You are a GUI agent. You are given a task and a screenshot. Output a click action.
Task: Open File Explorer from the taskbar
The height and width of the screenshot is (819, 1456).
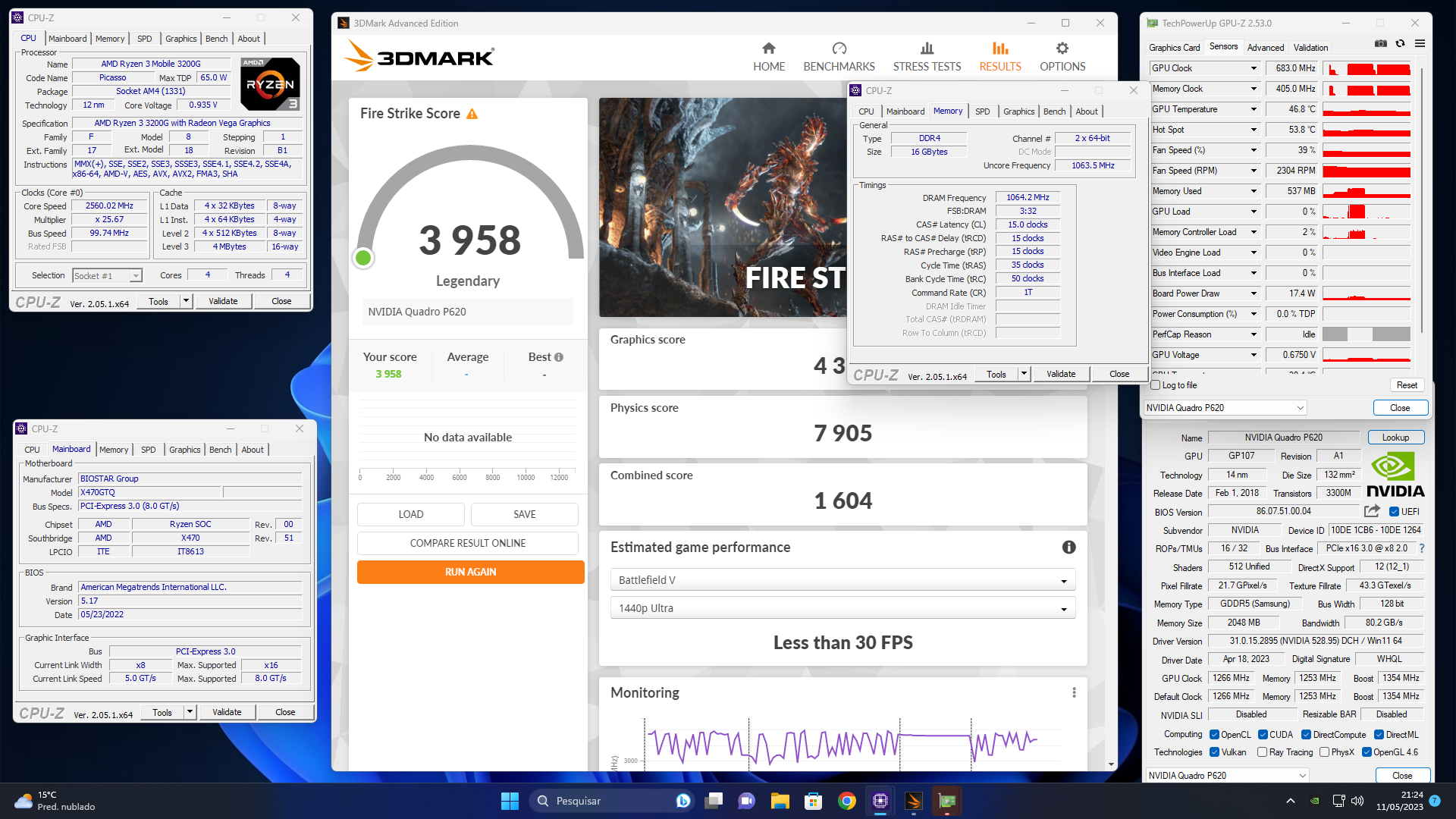pos(780,801)
